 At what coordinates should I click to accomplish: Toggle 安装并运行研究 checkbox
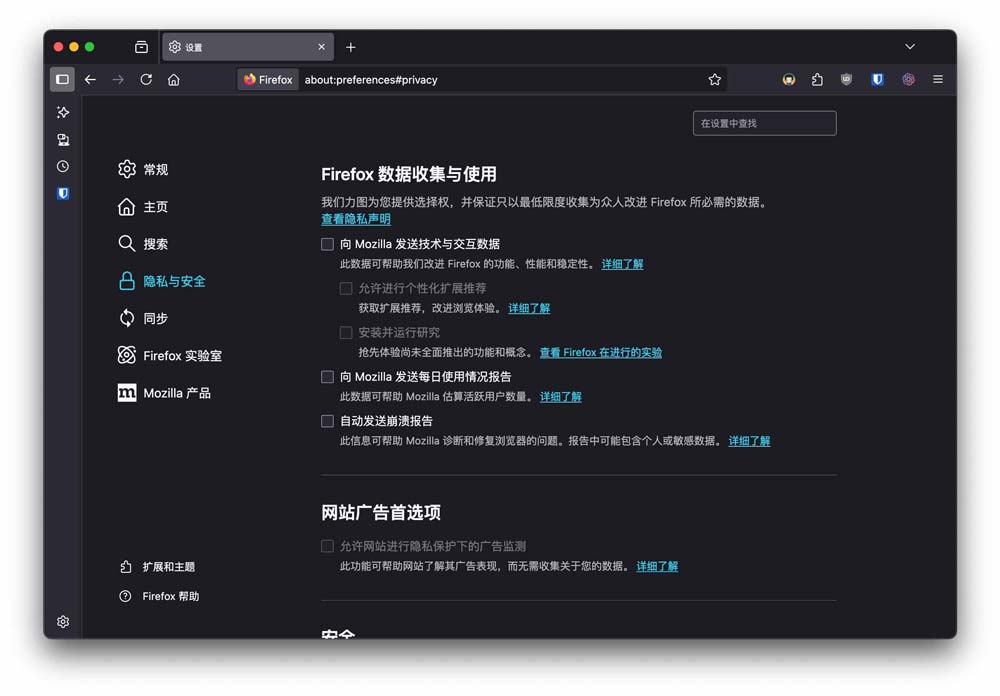(346, 332)
